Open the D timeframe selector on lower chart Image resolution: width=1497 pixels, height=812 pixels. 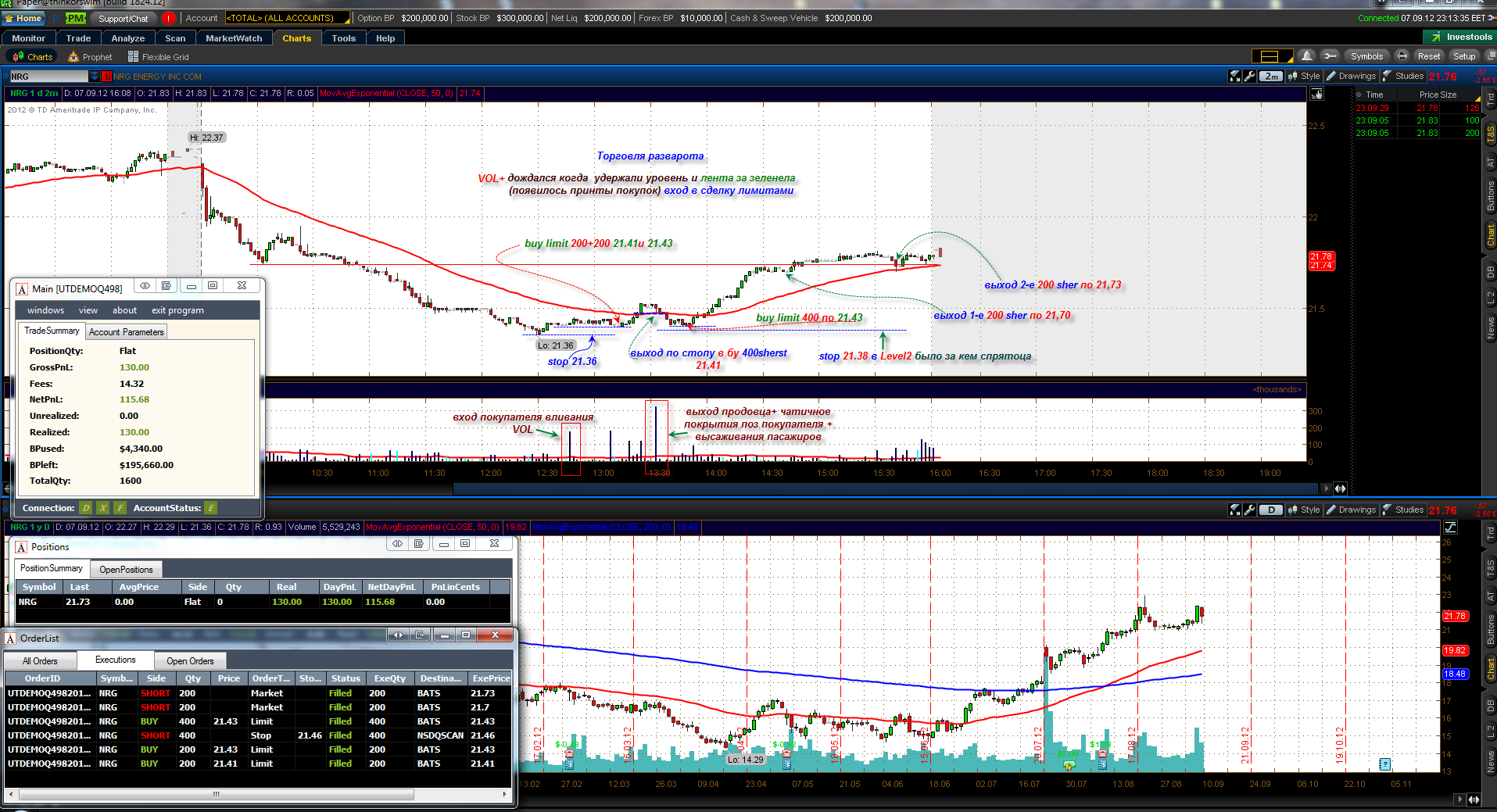(1272, 510)
